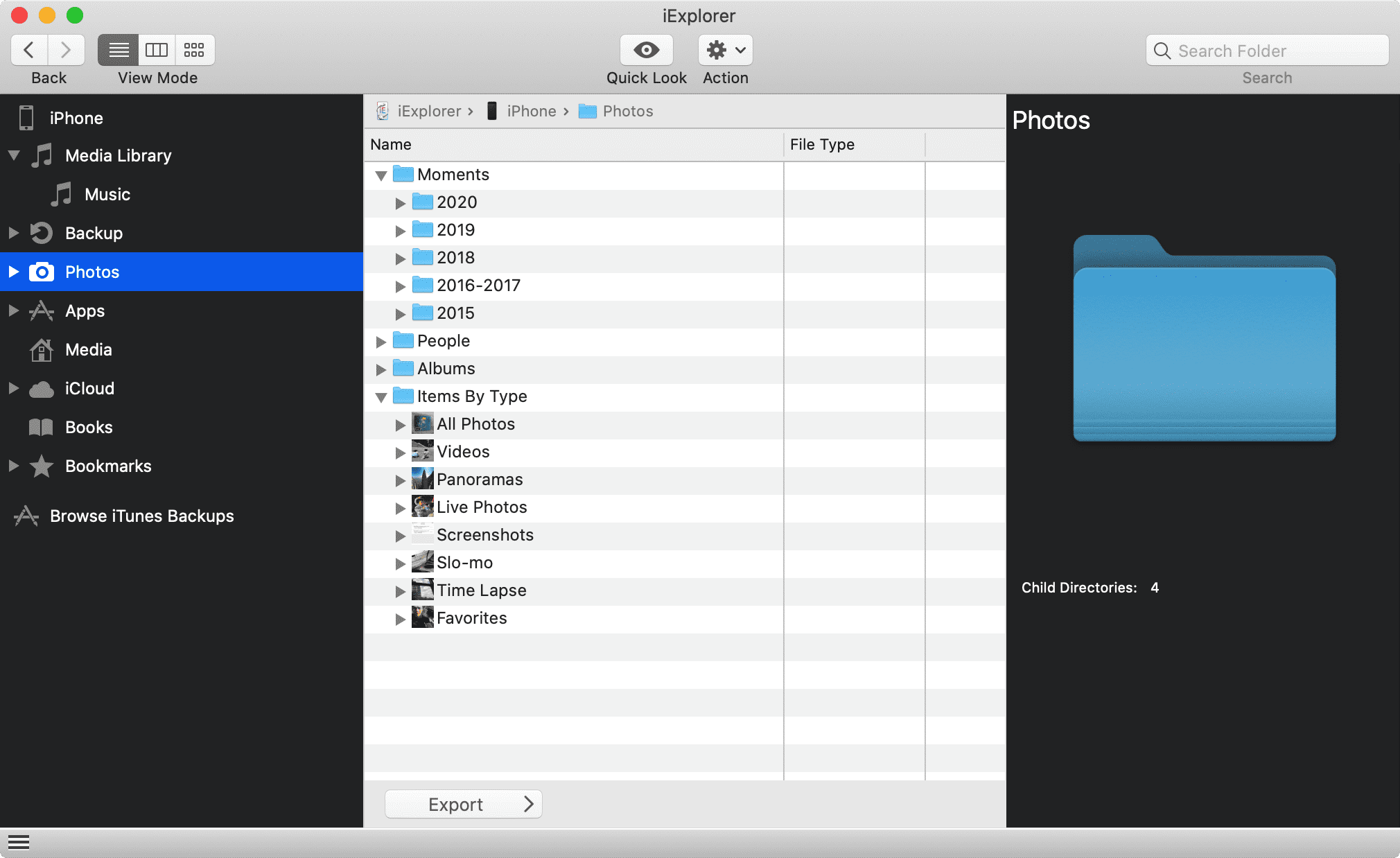Screen dimensions: 1400x858
Task: Select the All Photos thumbnail
Action: click(423, 423)
